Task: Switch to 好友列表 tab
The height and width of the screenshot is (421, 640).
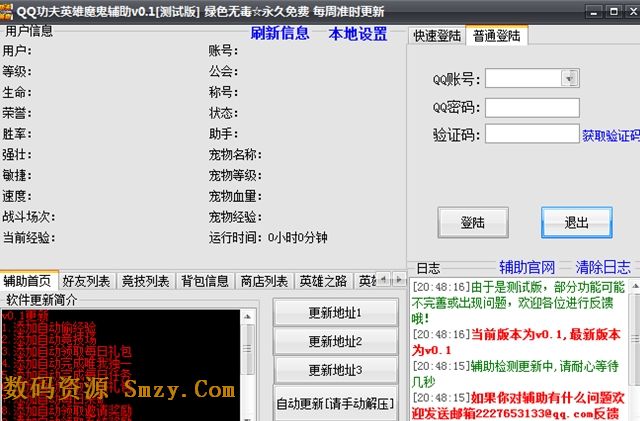Action: [87, 281]
